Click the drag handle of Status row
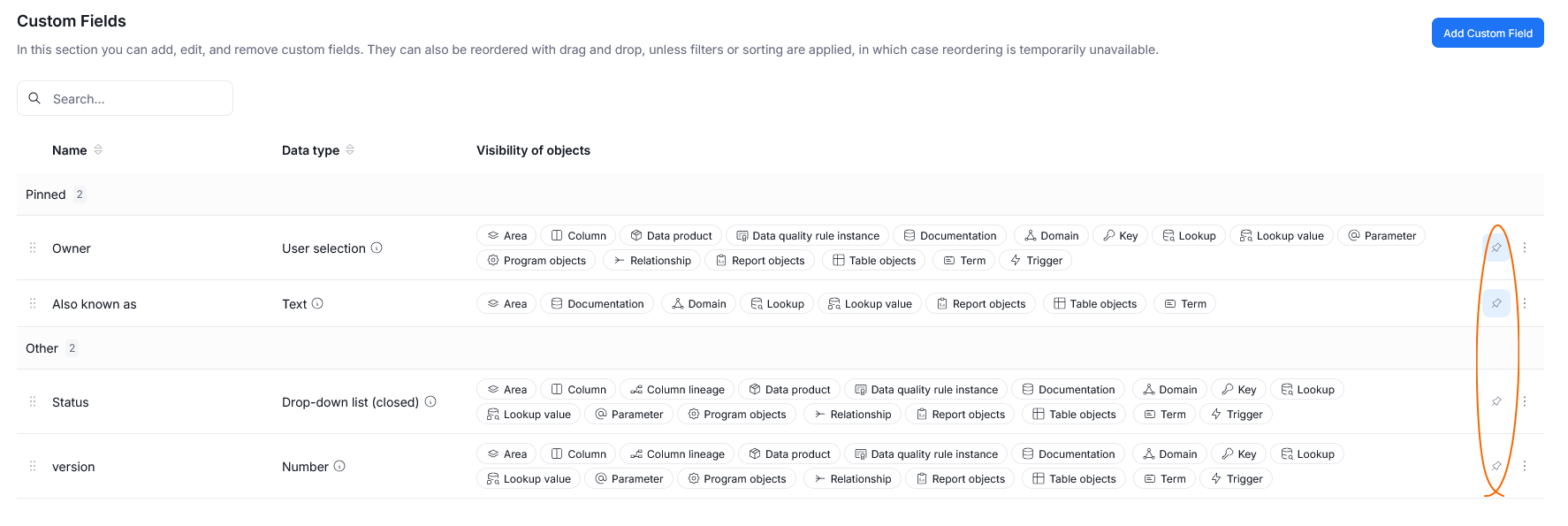1568x526 pixels. [x=33, y=401]
